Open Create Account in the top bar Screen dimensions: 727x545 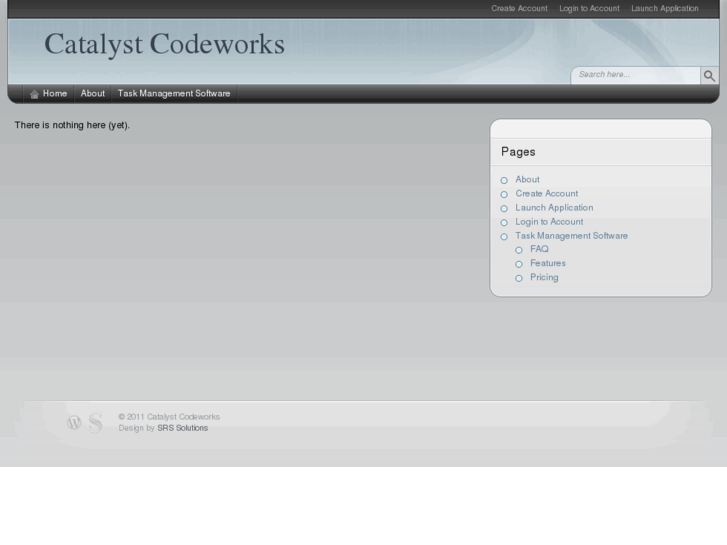(x=519, y=8)
